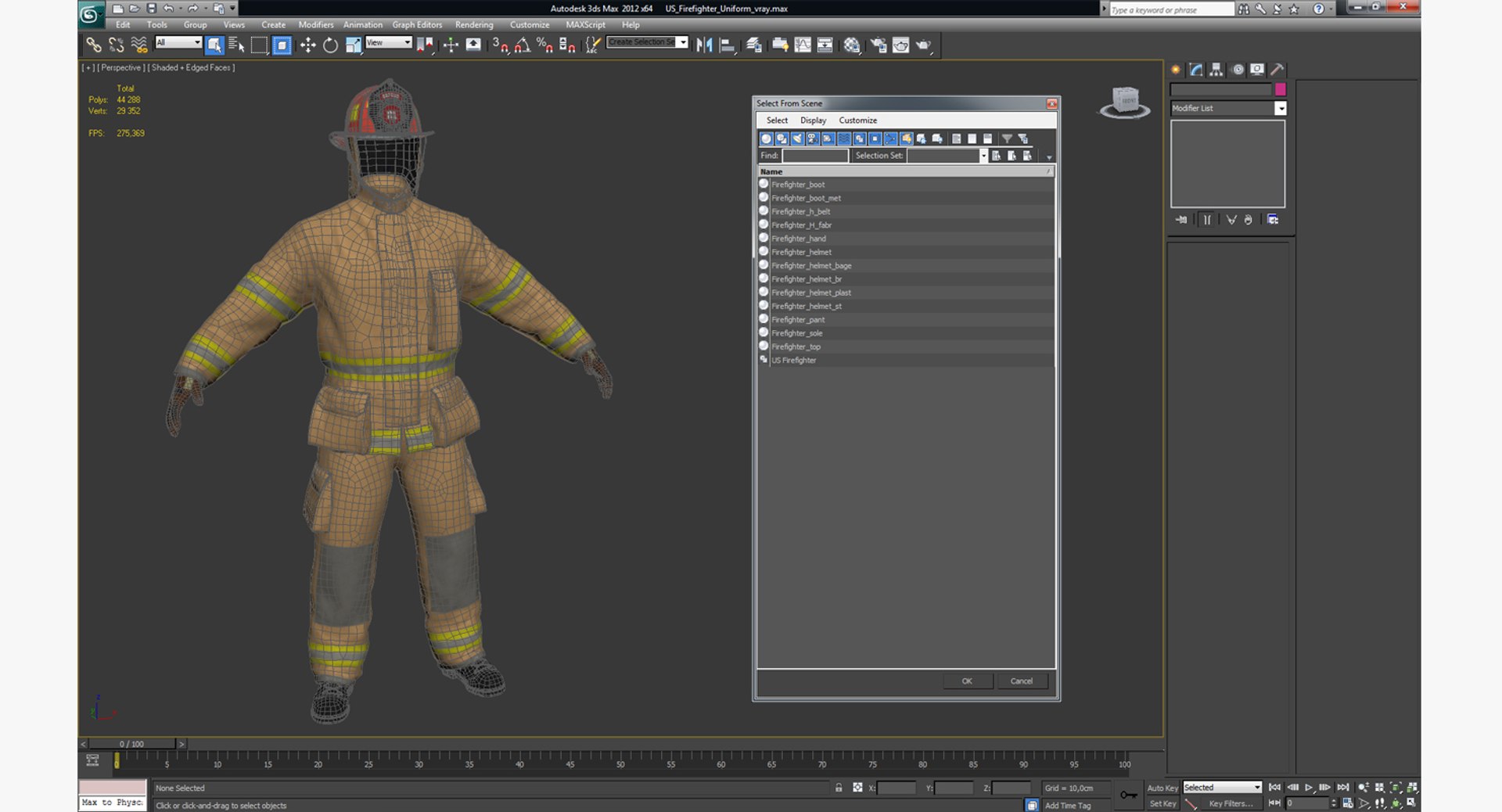Image resolution: width=1502 pixels, height=812 pixels.
Task: Toggle Display Geometry filter in Select From Scene
Action: point(766,138)
